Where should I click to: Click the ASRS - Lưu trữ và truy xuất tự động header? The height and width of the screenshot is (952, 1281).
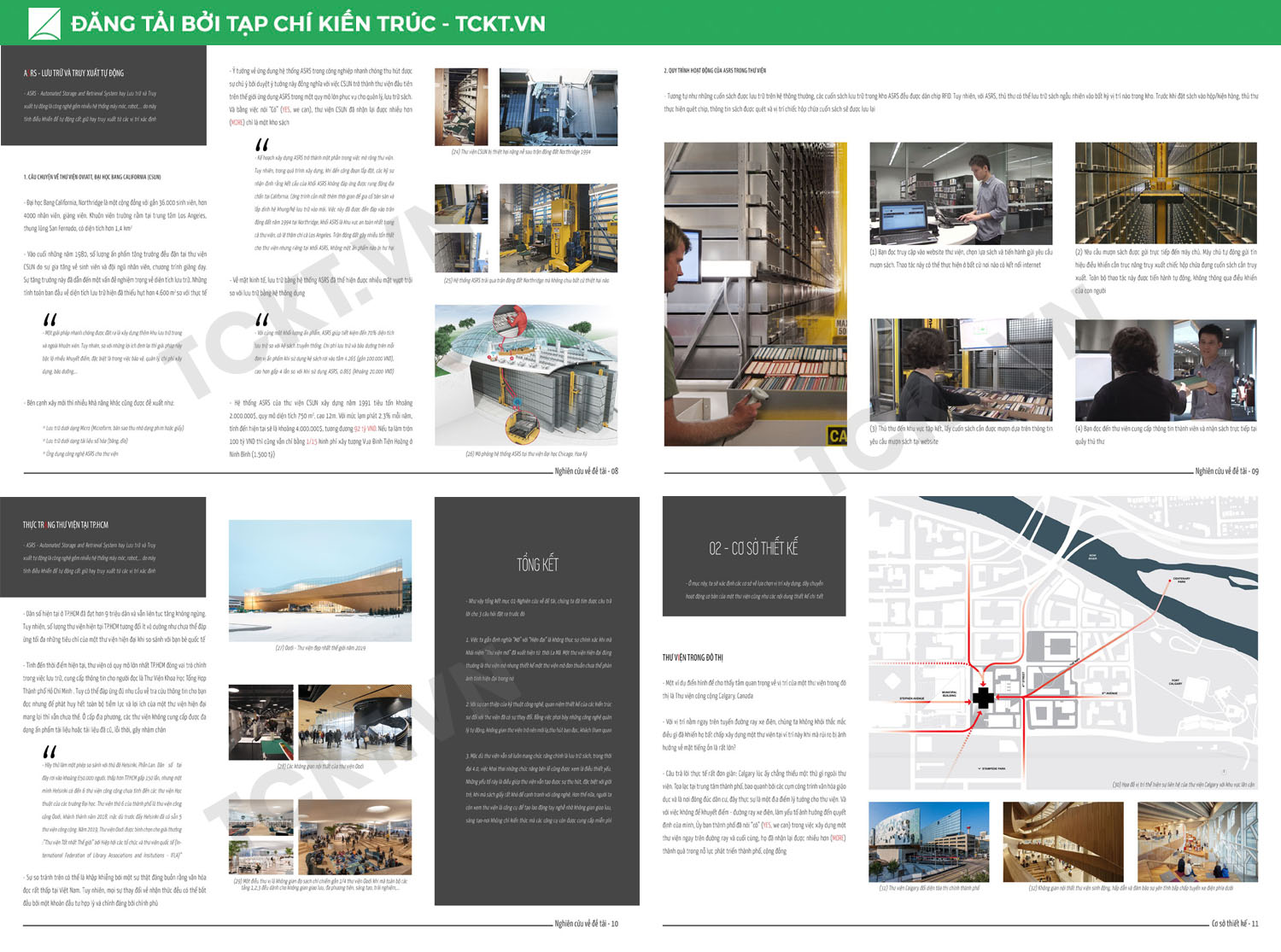[x=73, y=73]
